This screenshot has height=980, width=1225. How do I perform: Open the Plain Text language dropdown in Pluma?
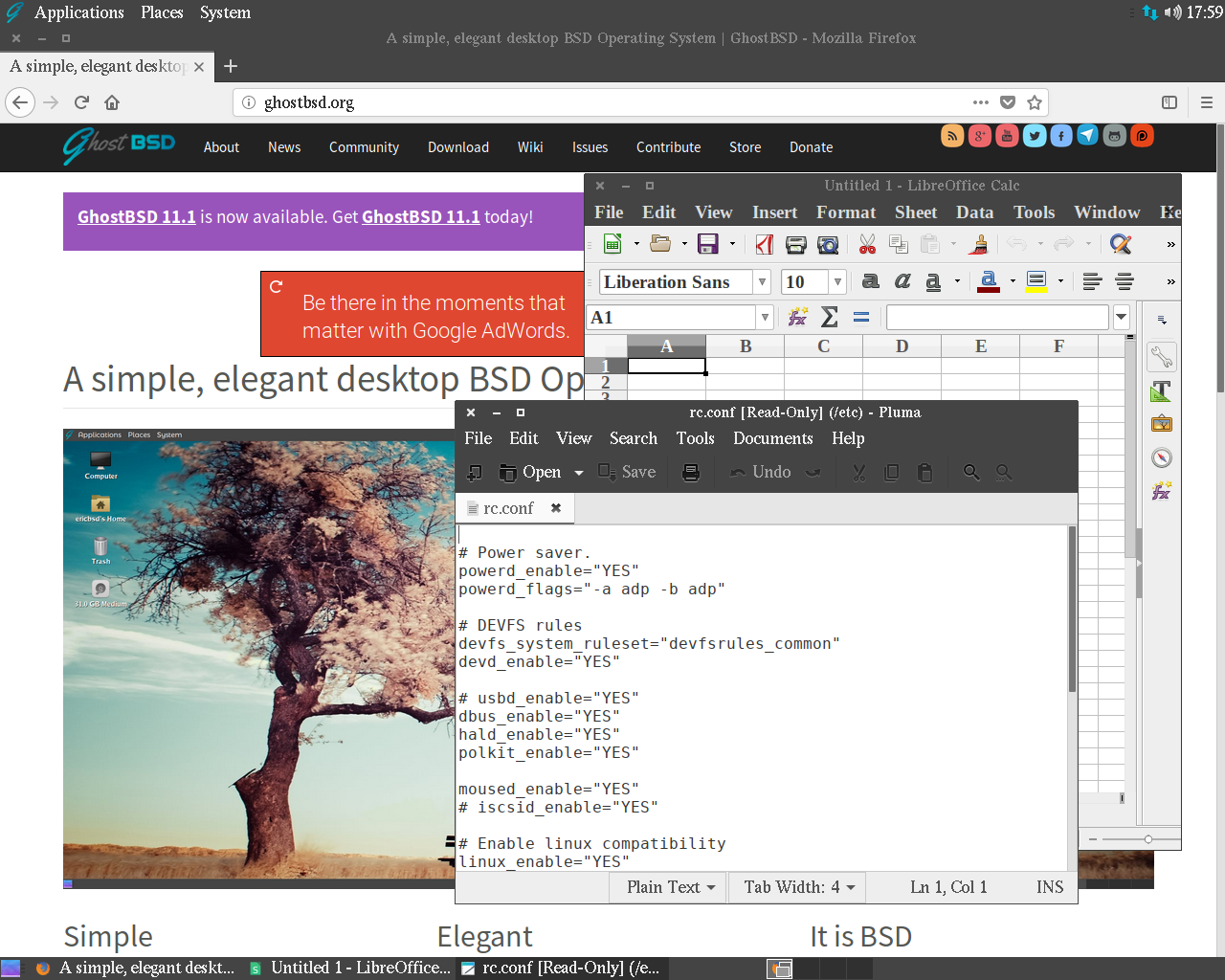pyautogui.click(x=671, y=887)
